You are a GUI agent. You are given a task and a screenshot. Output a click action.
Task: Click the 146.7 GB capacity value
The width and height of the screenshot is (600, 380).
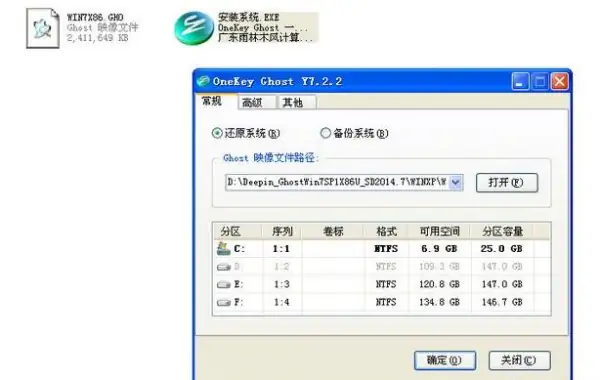pyautogui.click(x=502, y=302)
